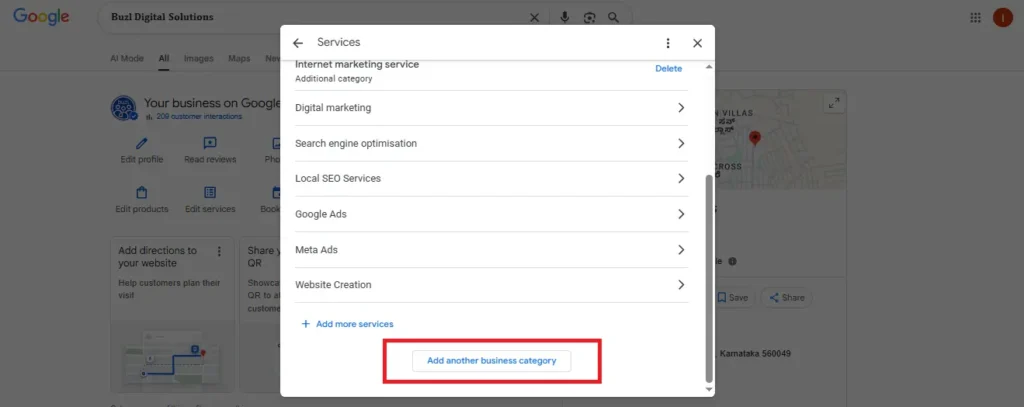Switch to Maps tab
Image resolution: width=1024 pixels, height=407 pixels.
[239, 58]
